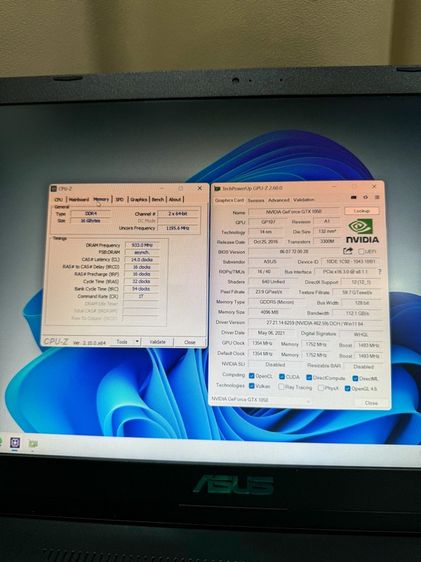Click the Release Date value in GPU-Z
The width and height of the screenshot is (421, 562).
click(x=265, y=242)
